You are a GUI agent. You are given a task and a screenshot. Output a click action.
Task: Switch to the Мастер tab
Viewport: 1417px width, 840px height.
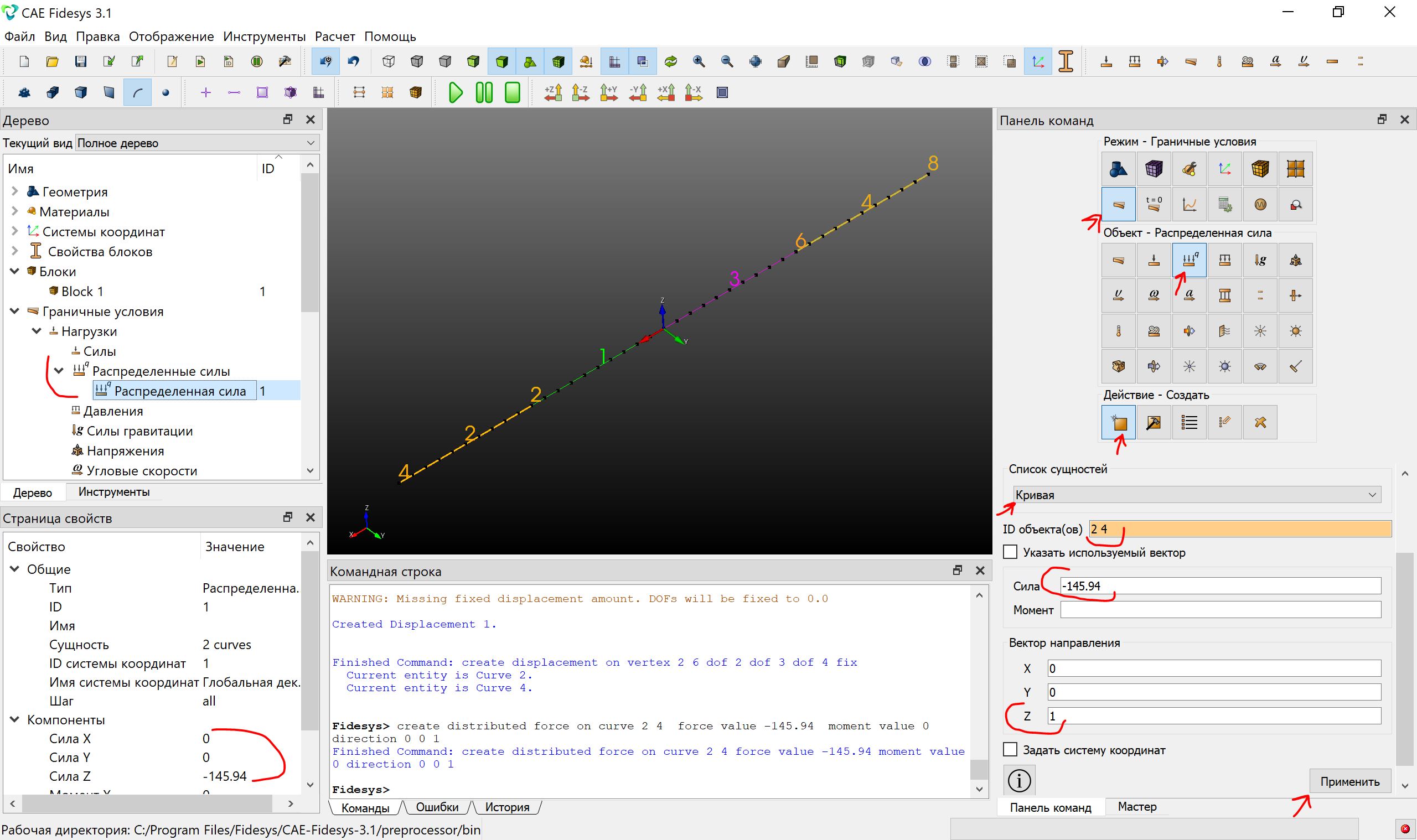click(x=1137, y=807)
